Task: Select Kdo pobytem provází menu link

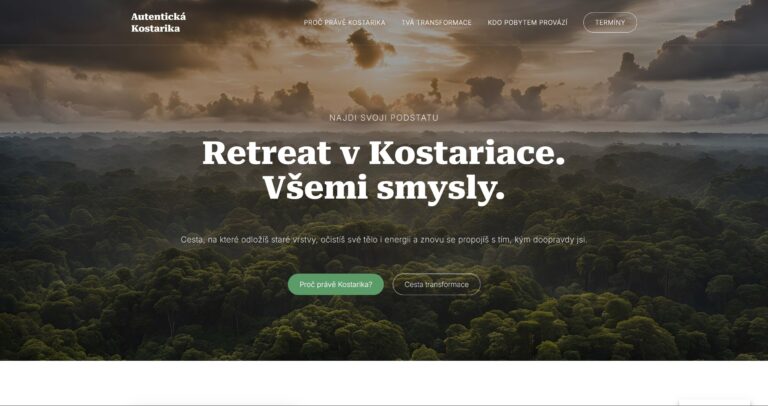Action: pyautogui.click(x=528, y=23)
